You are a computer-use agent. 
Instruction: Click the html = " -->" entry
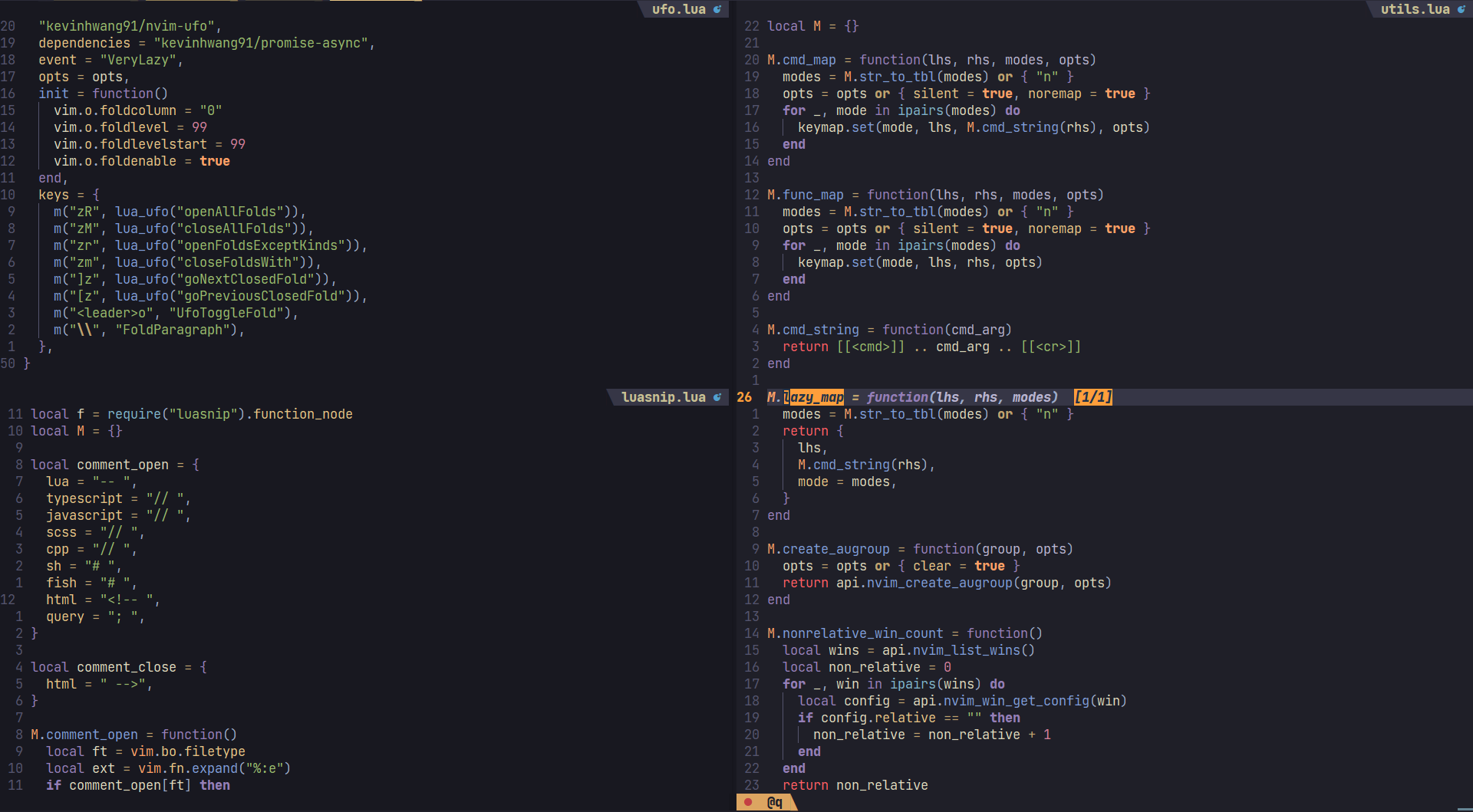click(100, 684)
